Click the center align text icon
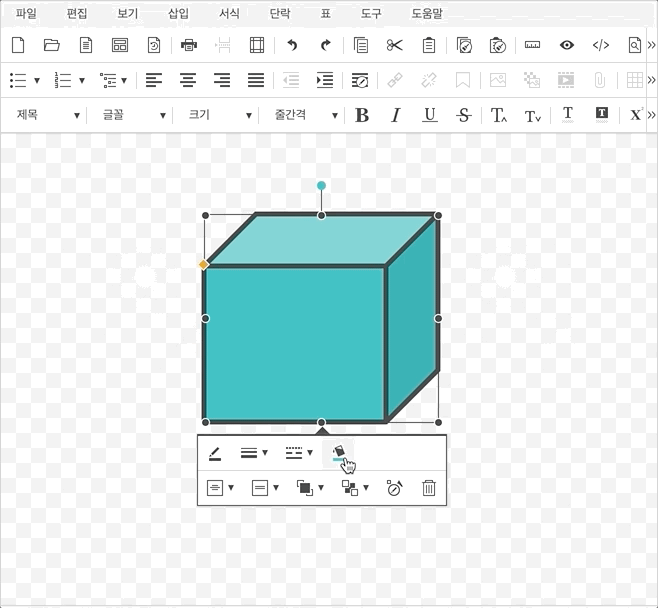The width and height of the screenshot is (658, 608). (x=187, y=80)
